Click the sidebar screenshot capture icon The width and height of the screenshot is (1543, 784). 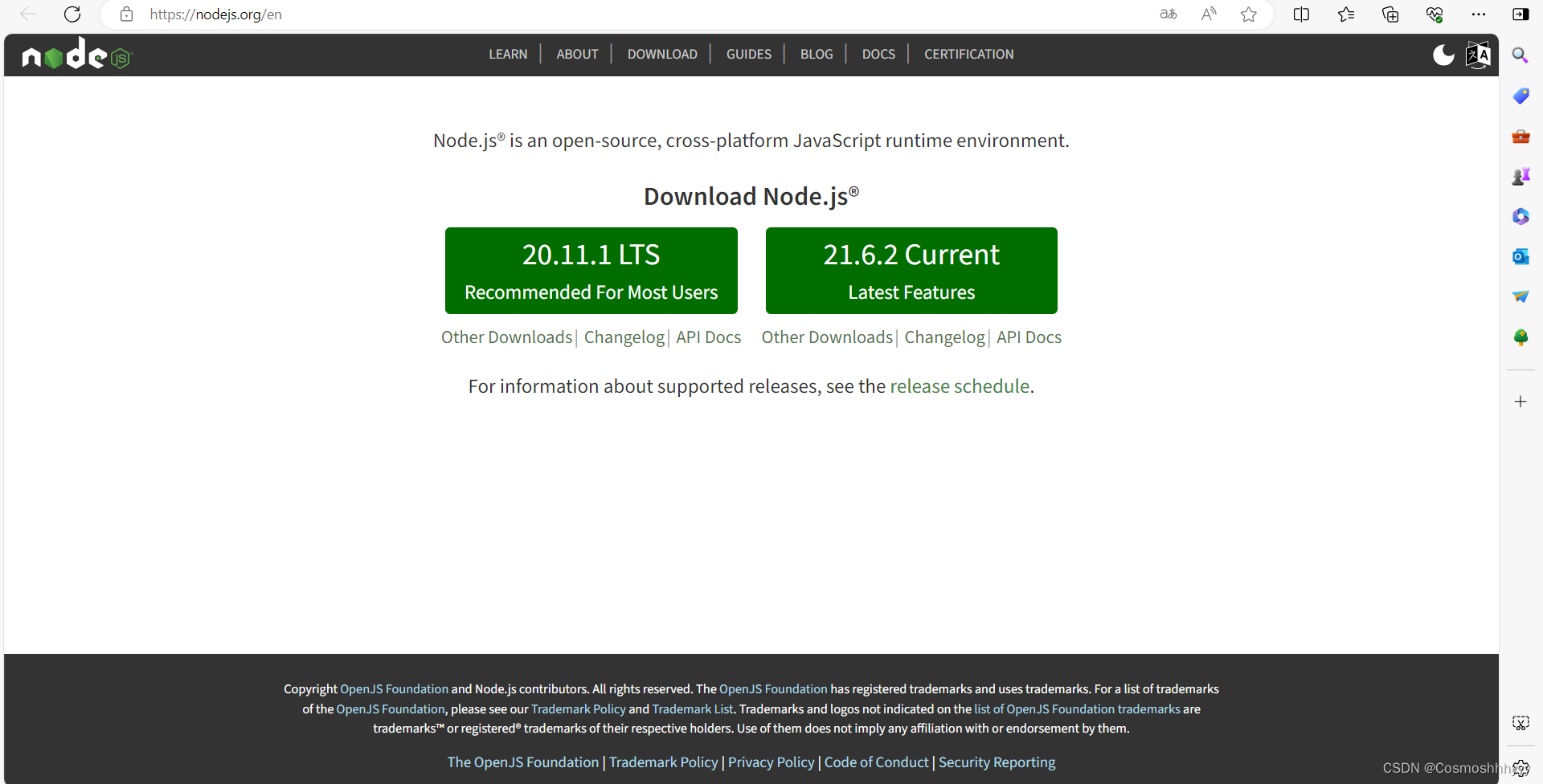point(1520,723)
